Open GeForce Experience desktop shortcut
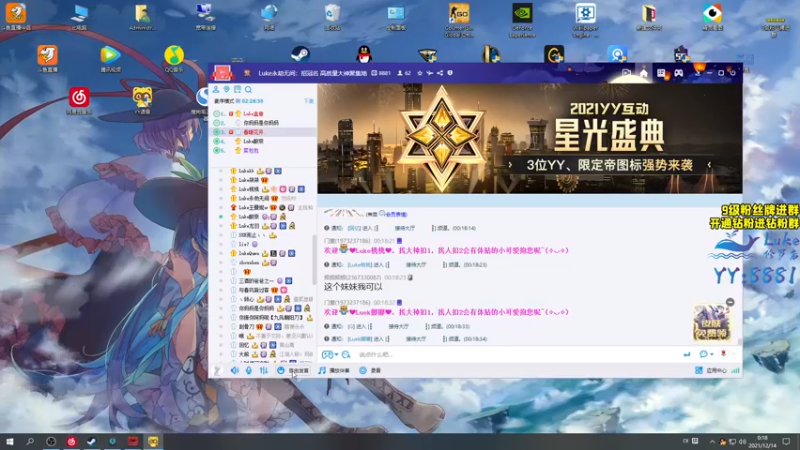 [522, 19]
